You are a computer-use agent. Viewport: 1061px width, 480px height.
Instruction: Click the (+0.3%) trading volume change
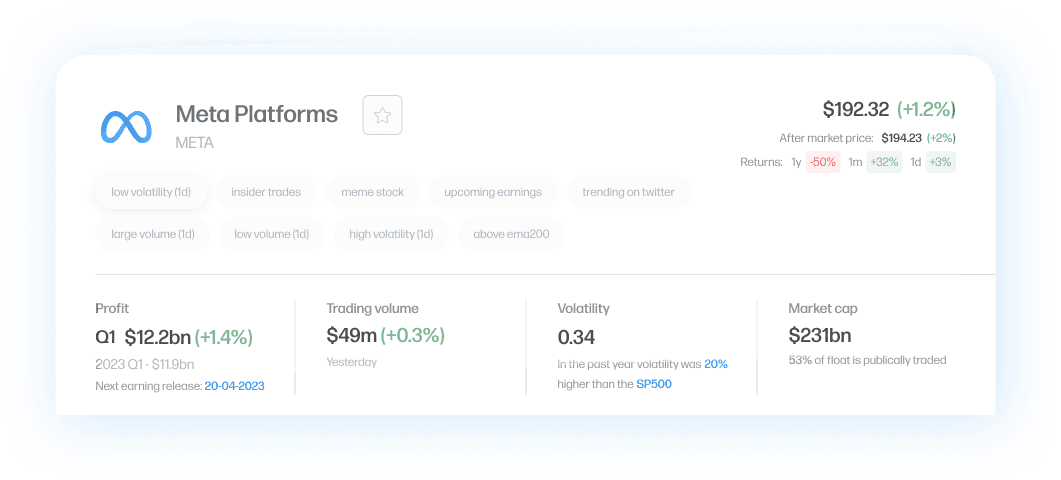pos(412,334)
